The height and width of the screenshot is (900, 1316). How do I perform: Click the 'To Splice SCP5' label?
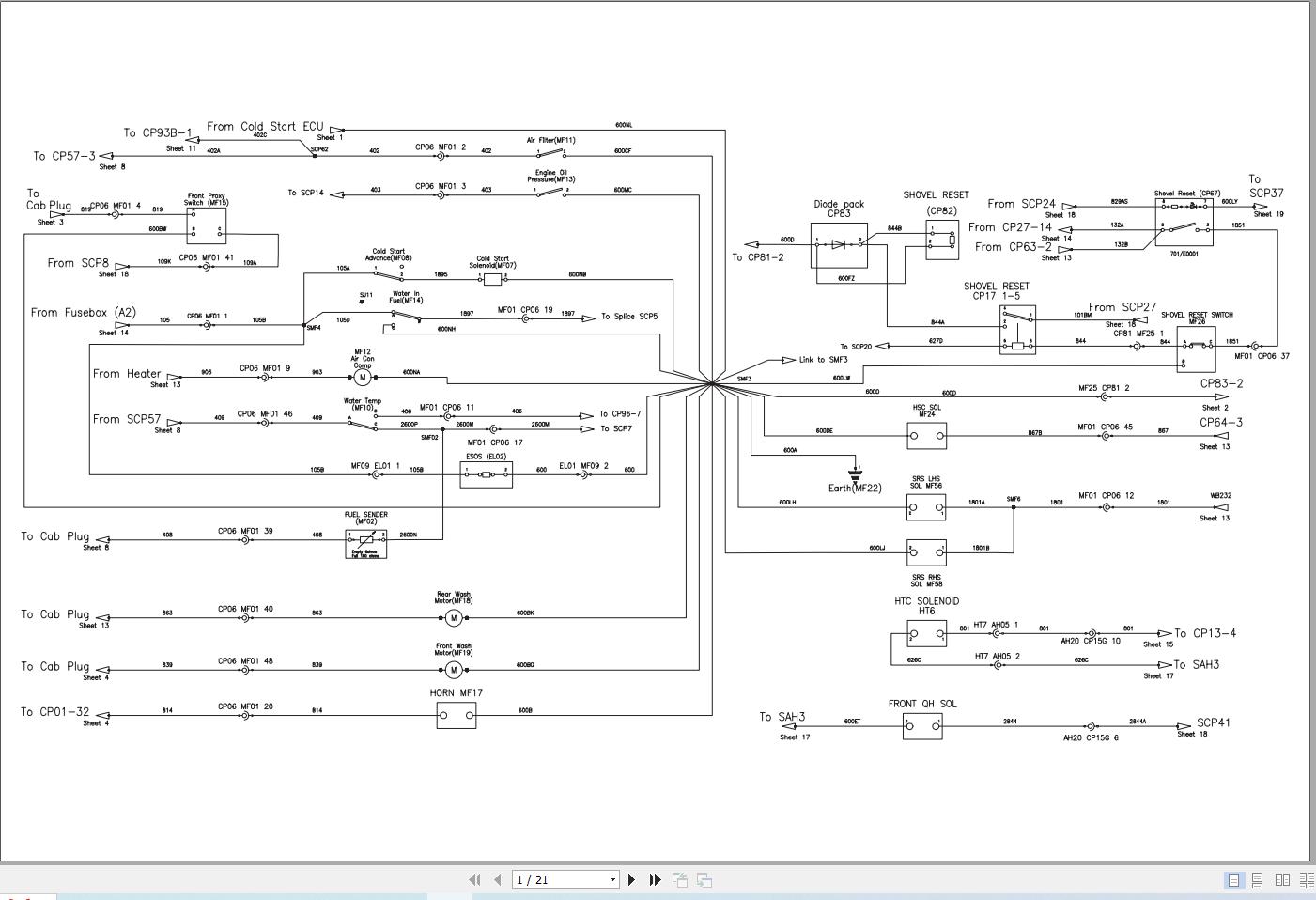(629, 317)
